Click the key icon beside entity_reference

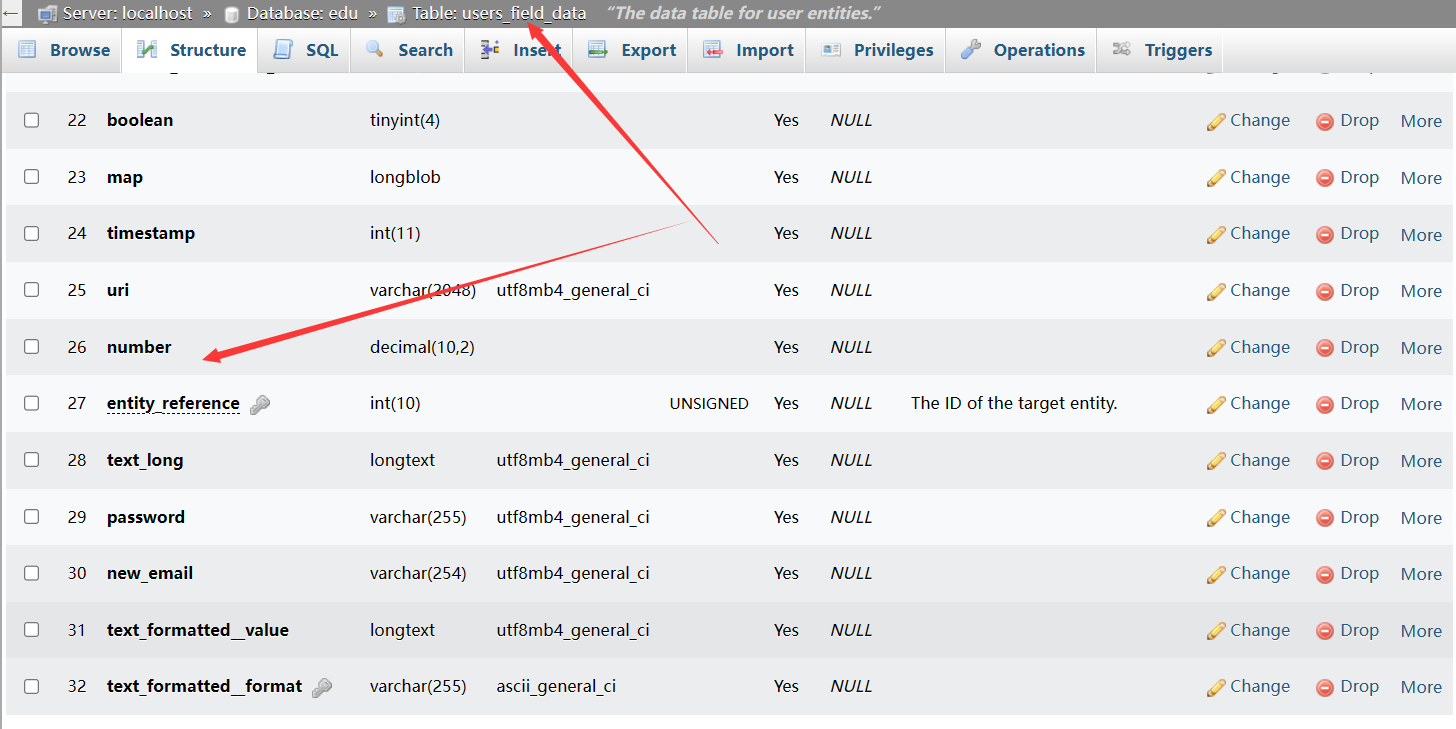pos(260,404)
